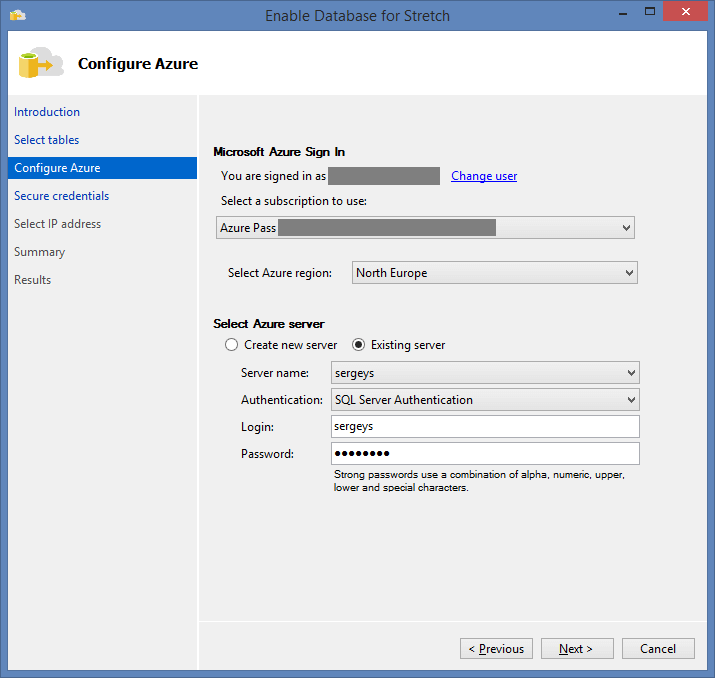The image size is (715, 678).
Task: Click into the Login text field
Action: tap(485, 426)
